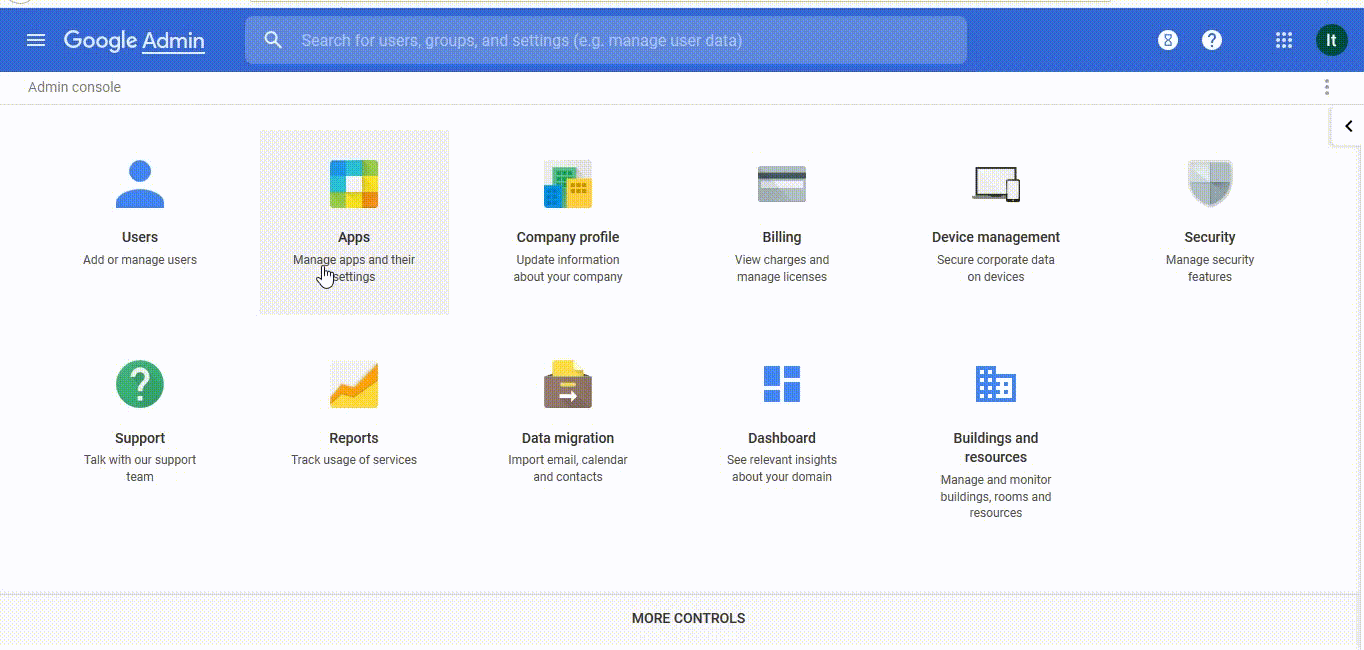The image size is (1364, 650).
Task: Click the Device management title
Action: pos(996,237)
